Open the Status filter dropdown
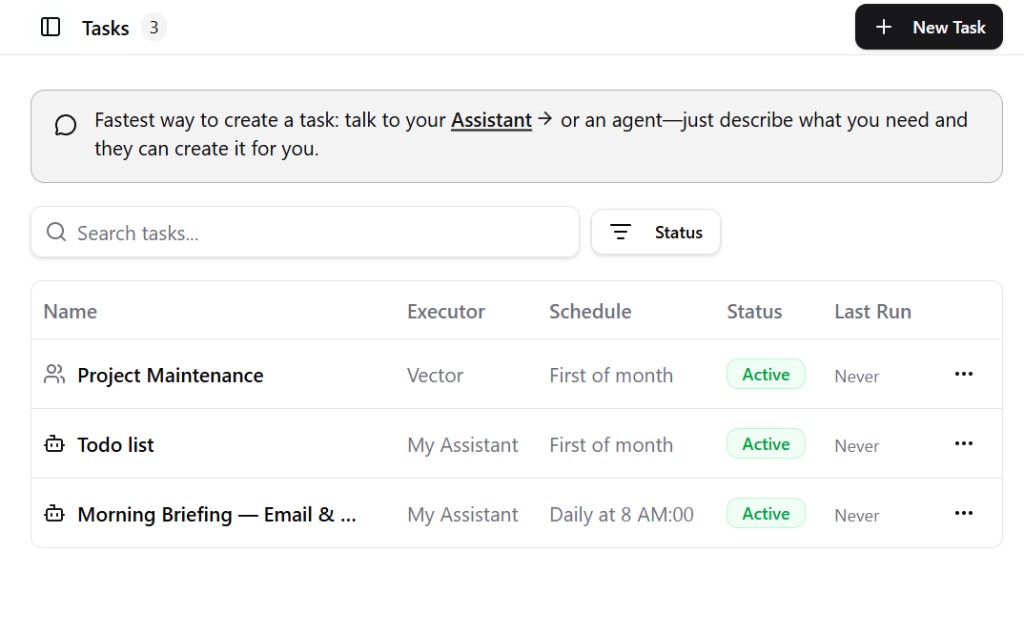The width and height of the screenshot is (1024, 634). 656,232
